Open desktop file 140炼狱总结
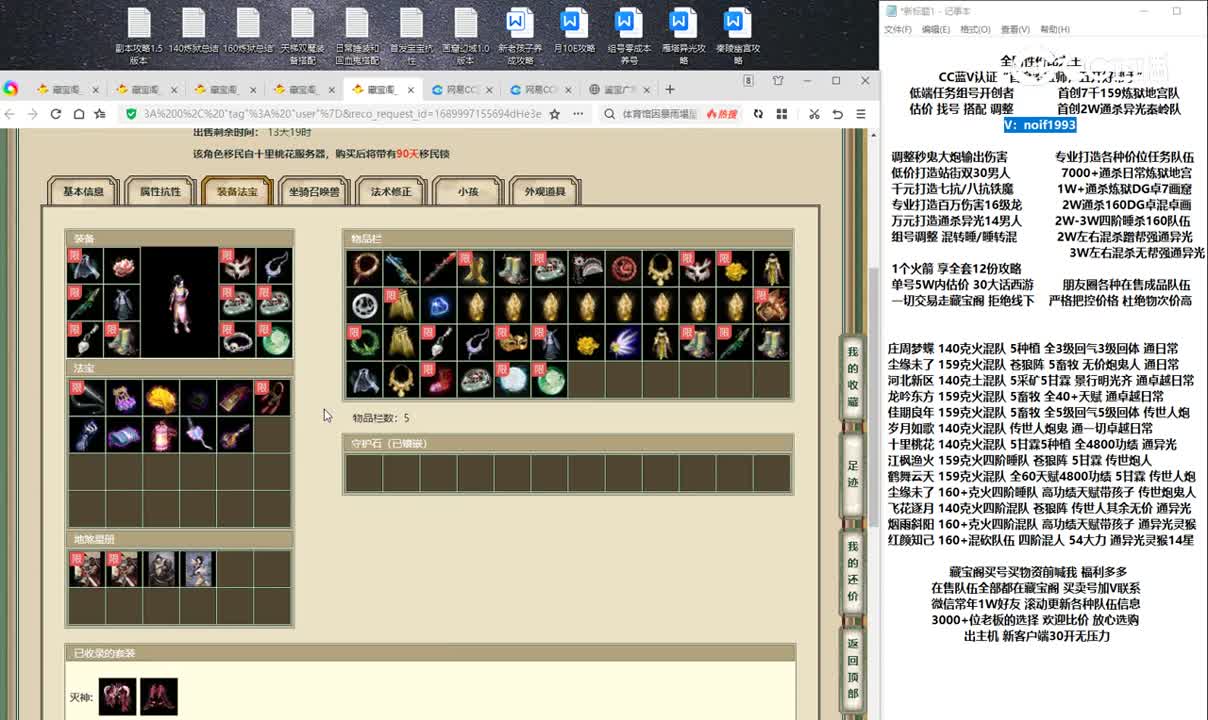This screenshot has width=1208, height=720. click(x=193, y=30)
